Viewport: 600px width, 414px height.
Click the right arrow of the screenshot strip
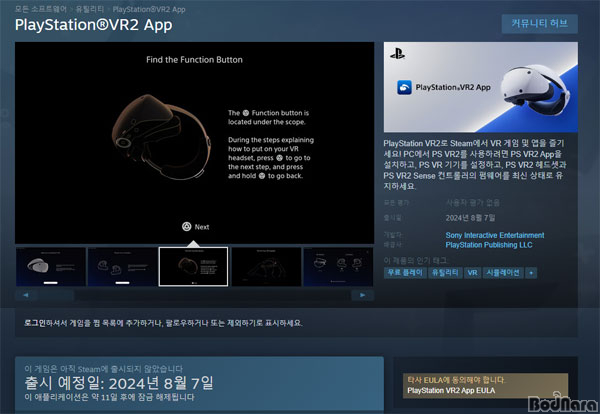tap(362, 295)
